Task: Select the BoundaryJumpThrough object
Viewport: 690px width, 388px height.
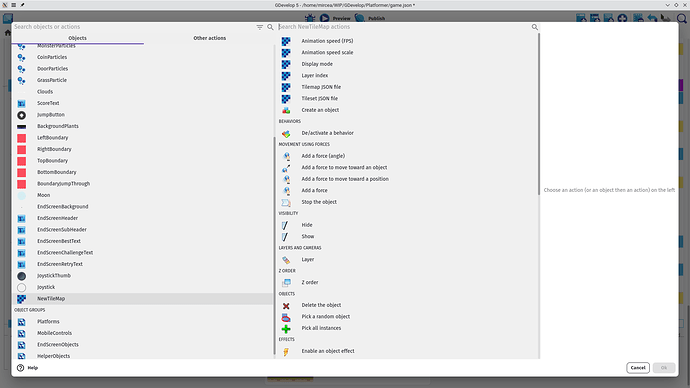Action: click(x=143, y=184)
